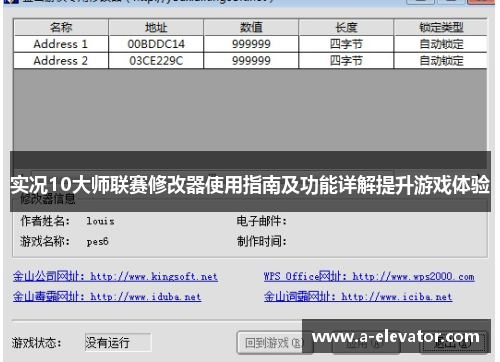Click the 数值 column header
The width and height of the screenshot is (500, 362).
click(251, 27)
